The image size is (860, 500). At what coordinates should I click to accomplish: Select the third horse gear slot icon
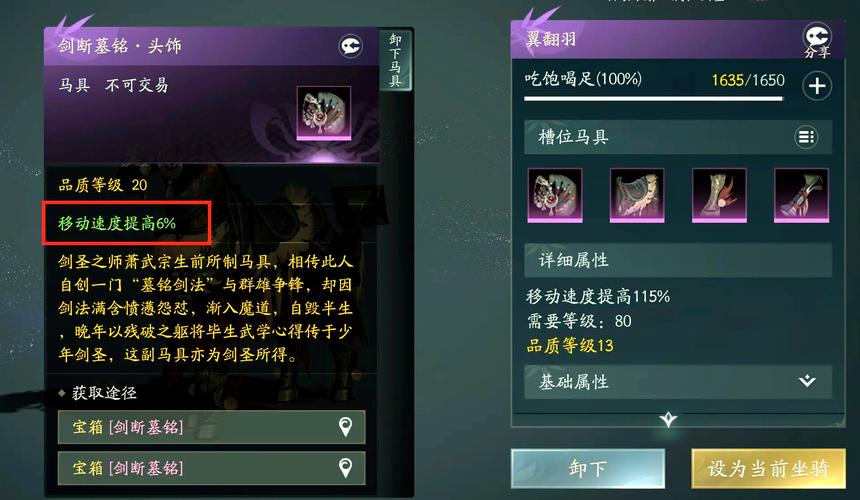click(x=719, y=195)
